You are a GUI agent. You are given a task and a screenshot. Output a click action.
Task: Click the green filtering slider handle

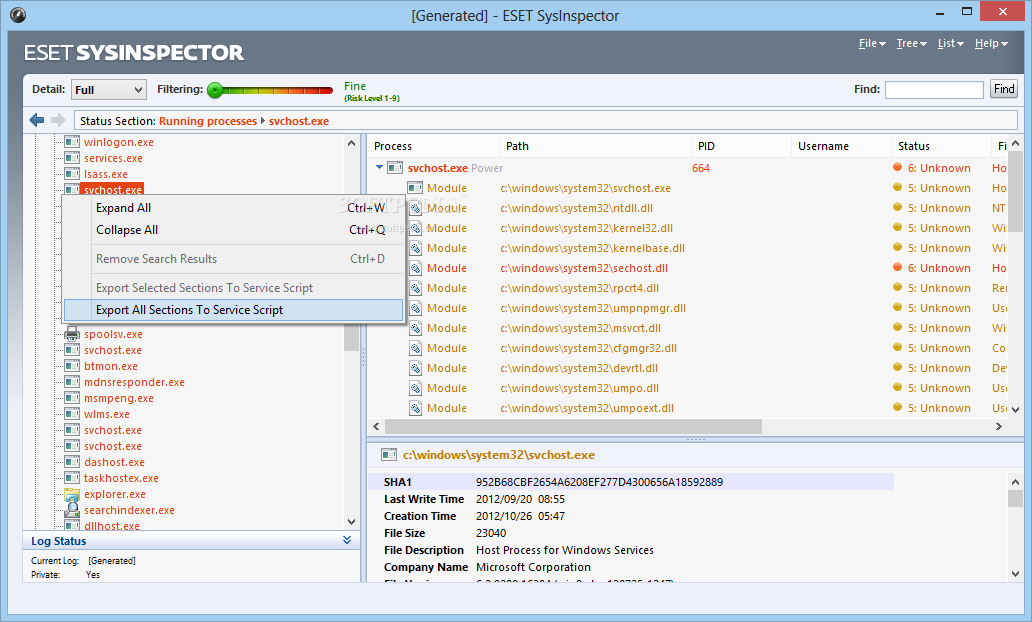point(215,90)
